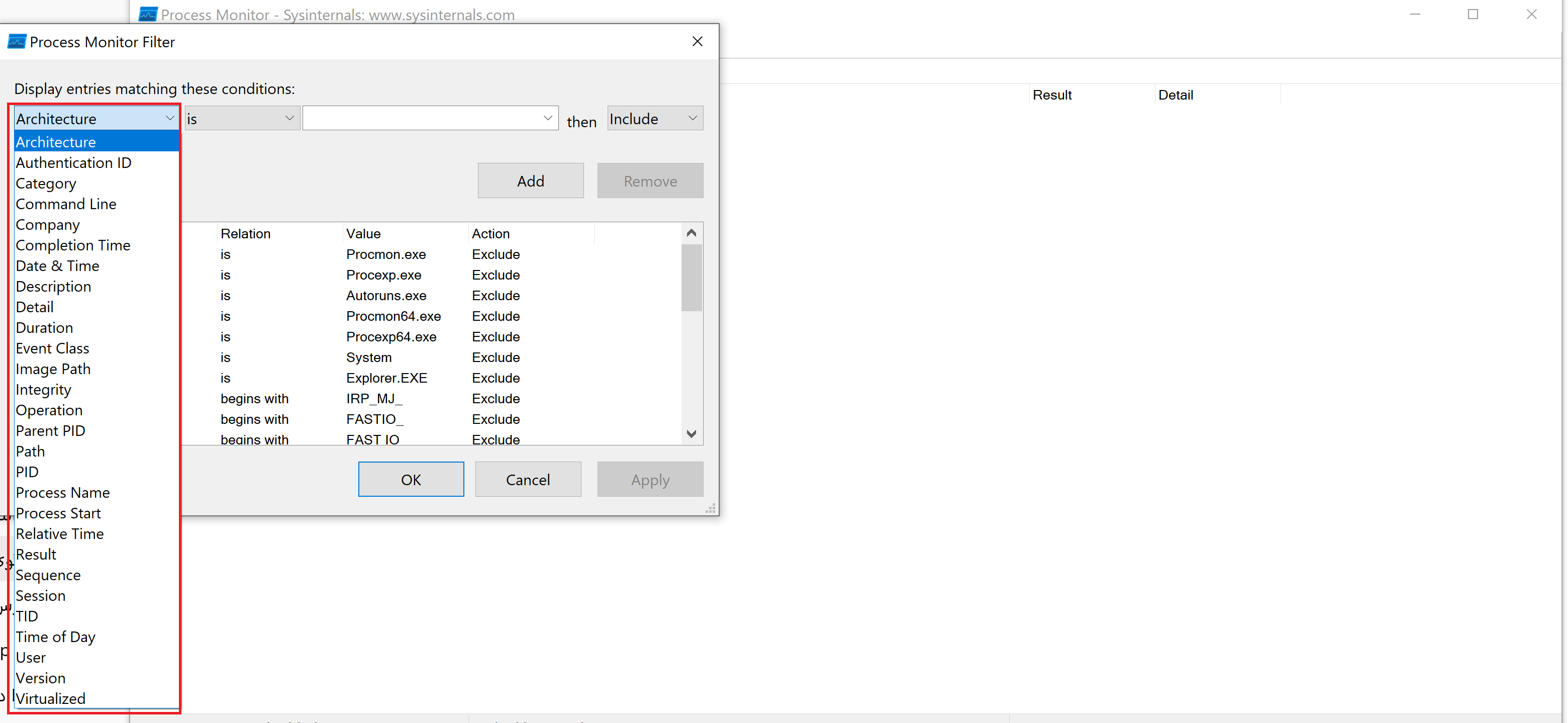Open the filter value combo box arrow
1568x723 pixels.
[x=547, y=118]
